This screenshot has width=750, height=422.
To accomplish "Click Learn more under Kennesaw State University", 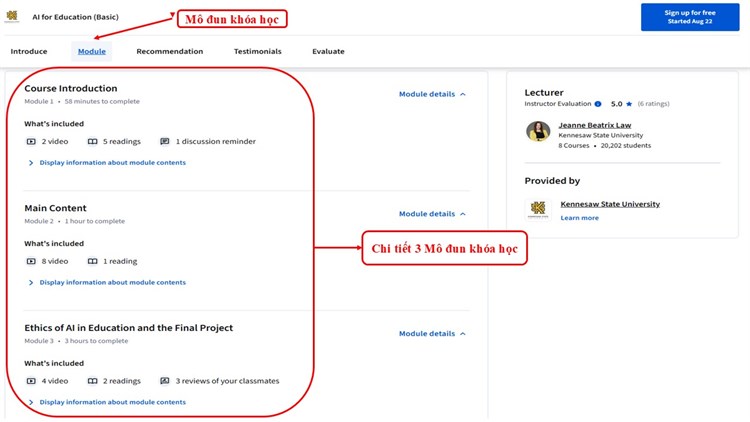I will coord(579,218).
